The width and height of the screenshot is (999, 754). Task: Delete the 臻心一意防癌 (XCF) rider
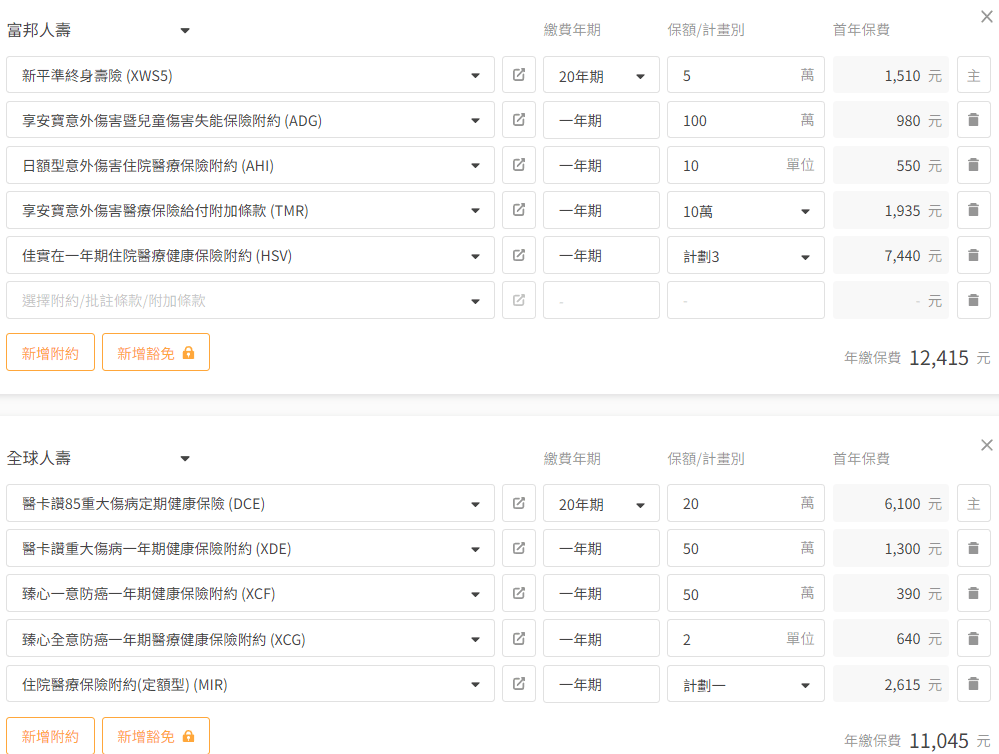973,593
